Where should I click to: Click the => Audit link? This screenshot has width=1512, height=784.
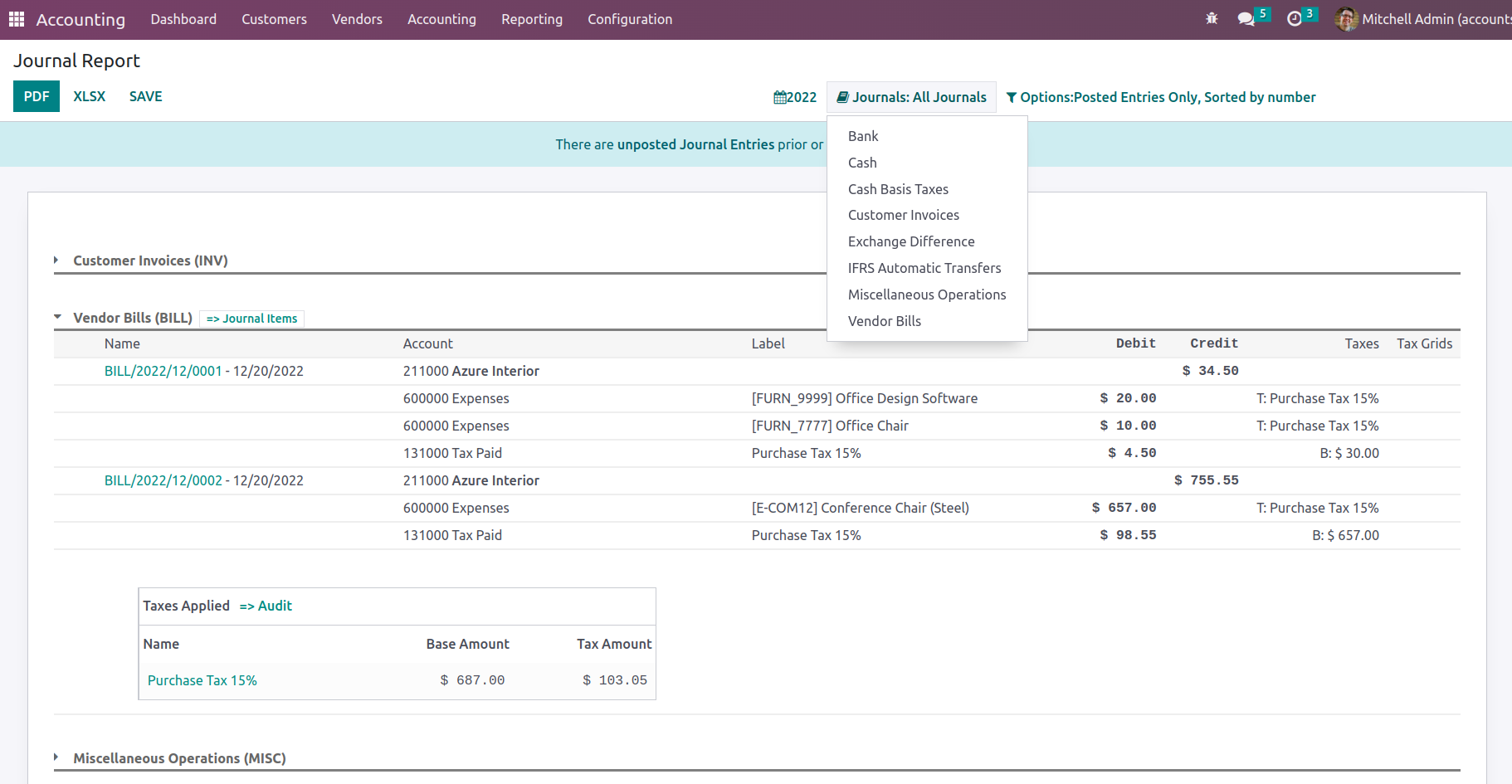click(266, 606)
